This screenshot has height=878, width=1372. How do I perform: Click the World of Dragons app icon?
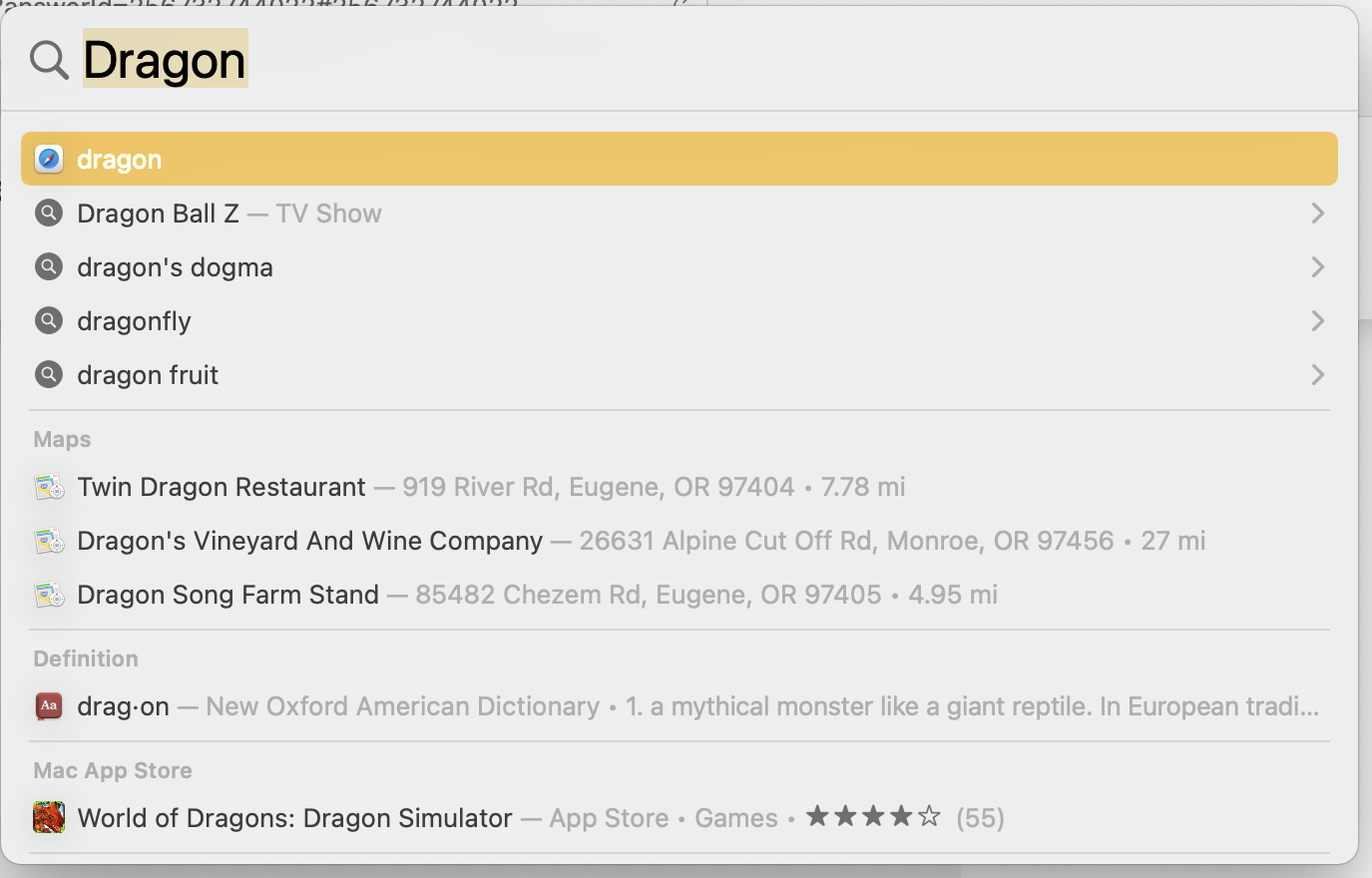tap(49, 818)
